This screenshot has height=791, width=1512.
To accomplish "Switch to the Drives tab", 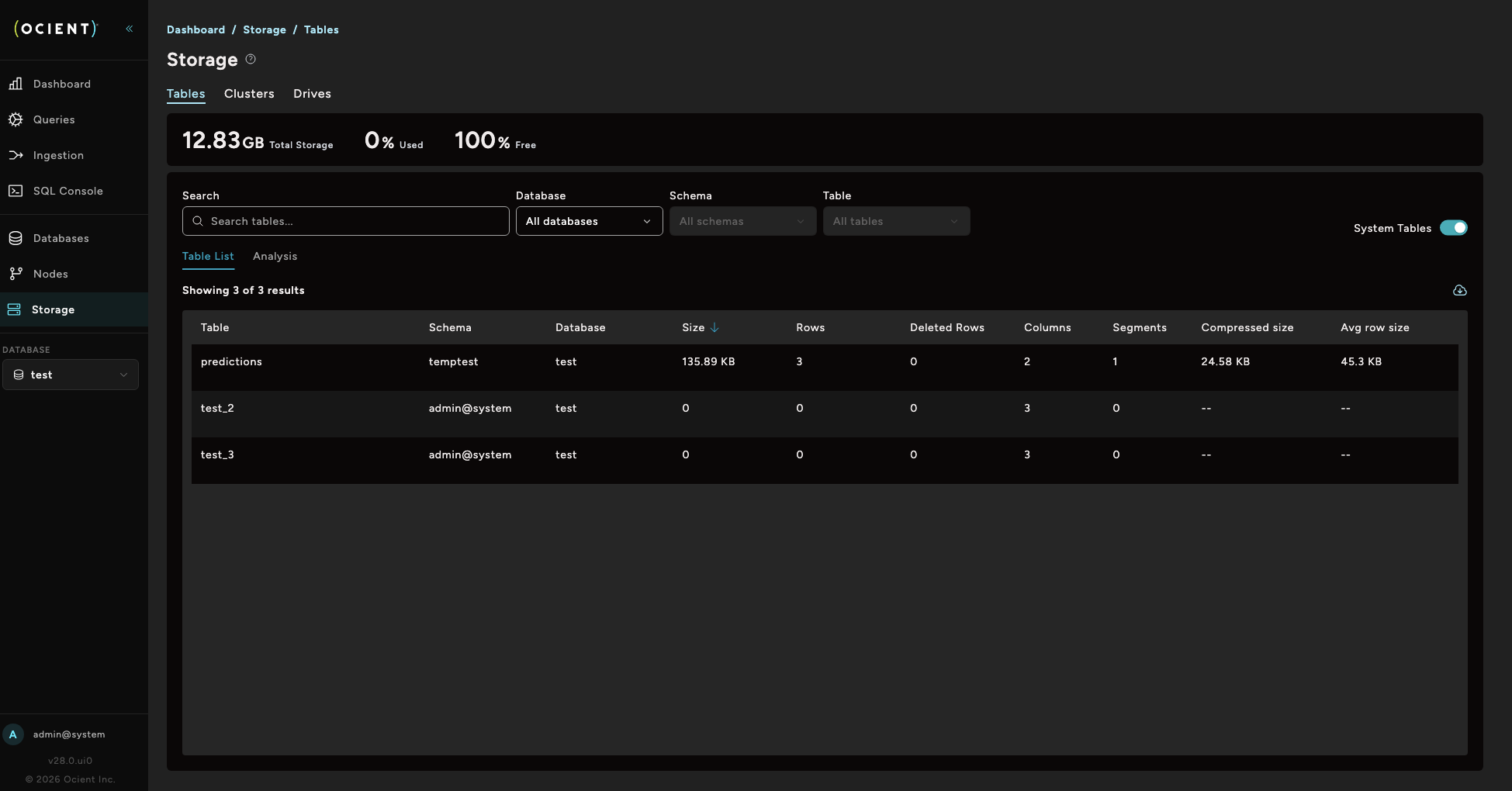I will (312, 94).
